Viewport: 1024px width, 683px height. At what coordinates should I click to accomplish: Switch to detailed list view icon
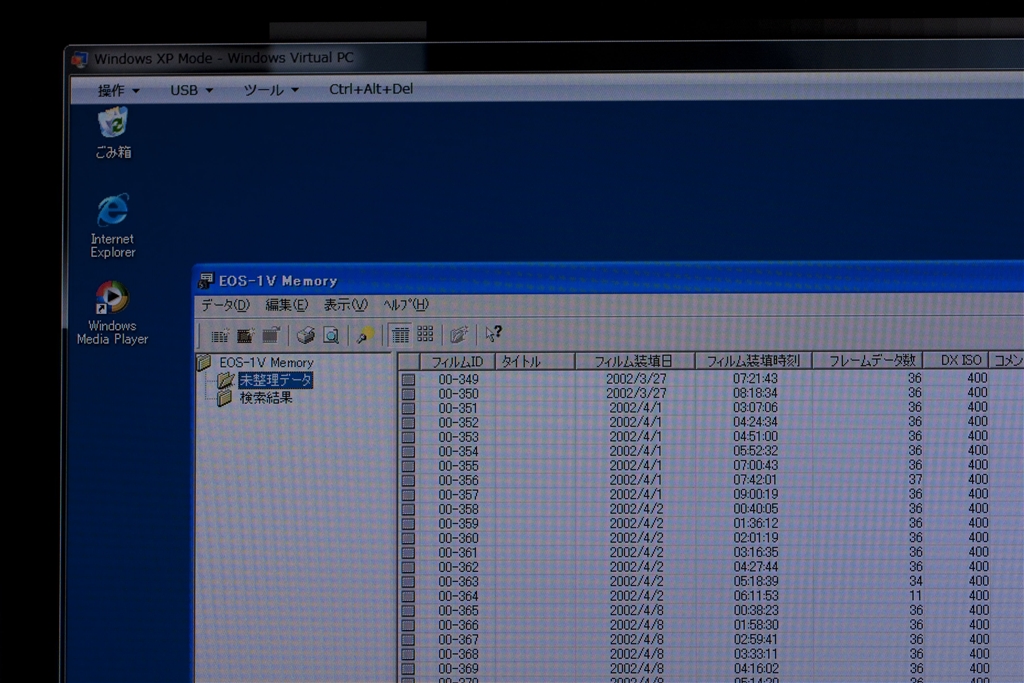[400, 334]
